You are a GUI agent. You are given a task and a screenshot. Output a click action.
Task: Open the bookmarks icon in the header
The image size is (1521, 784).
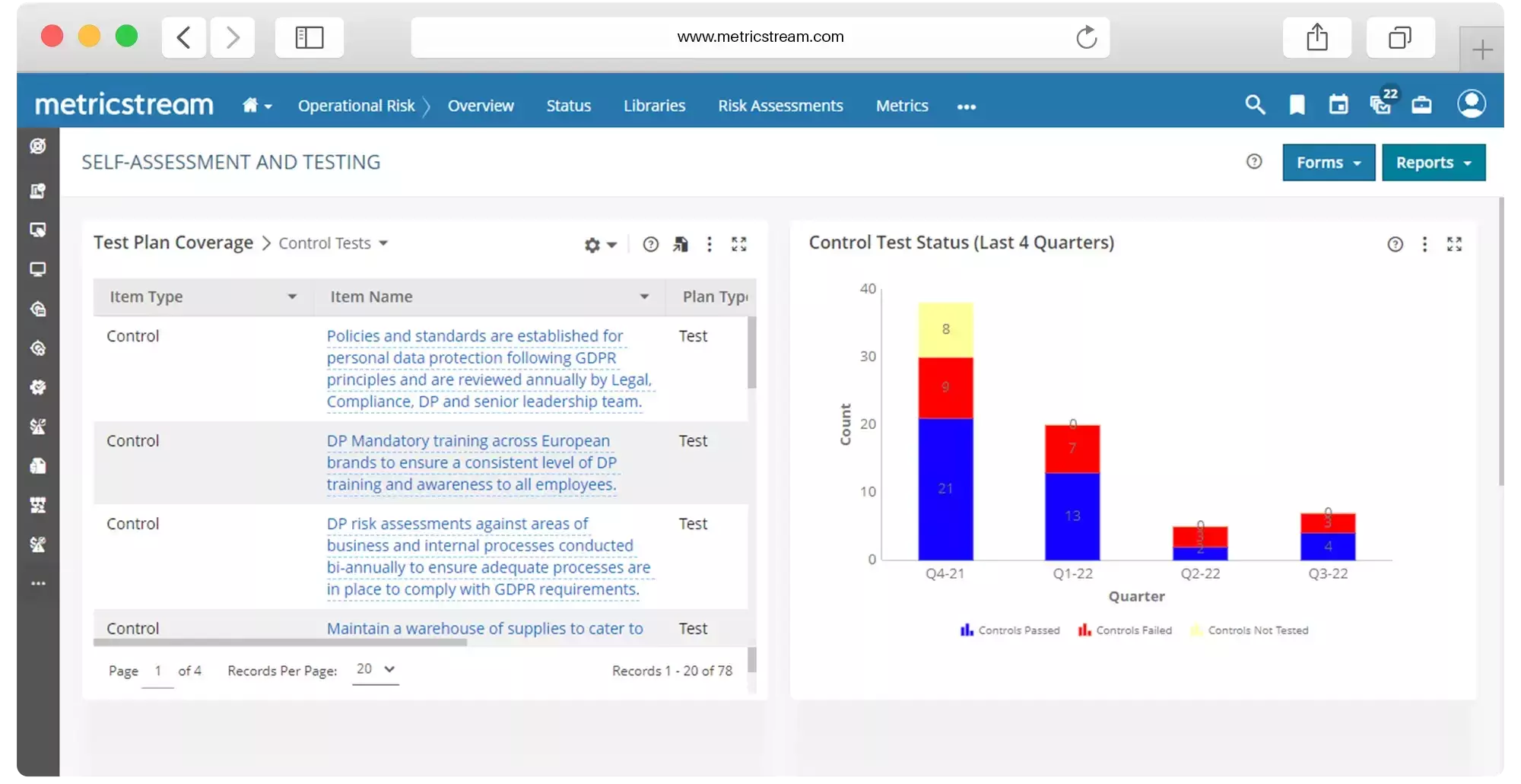(1297, 105)
